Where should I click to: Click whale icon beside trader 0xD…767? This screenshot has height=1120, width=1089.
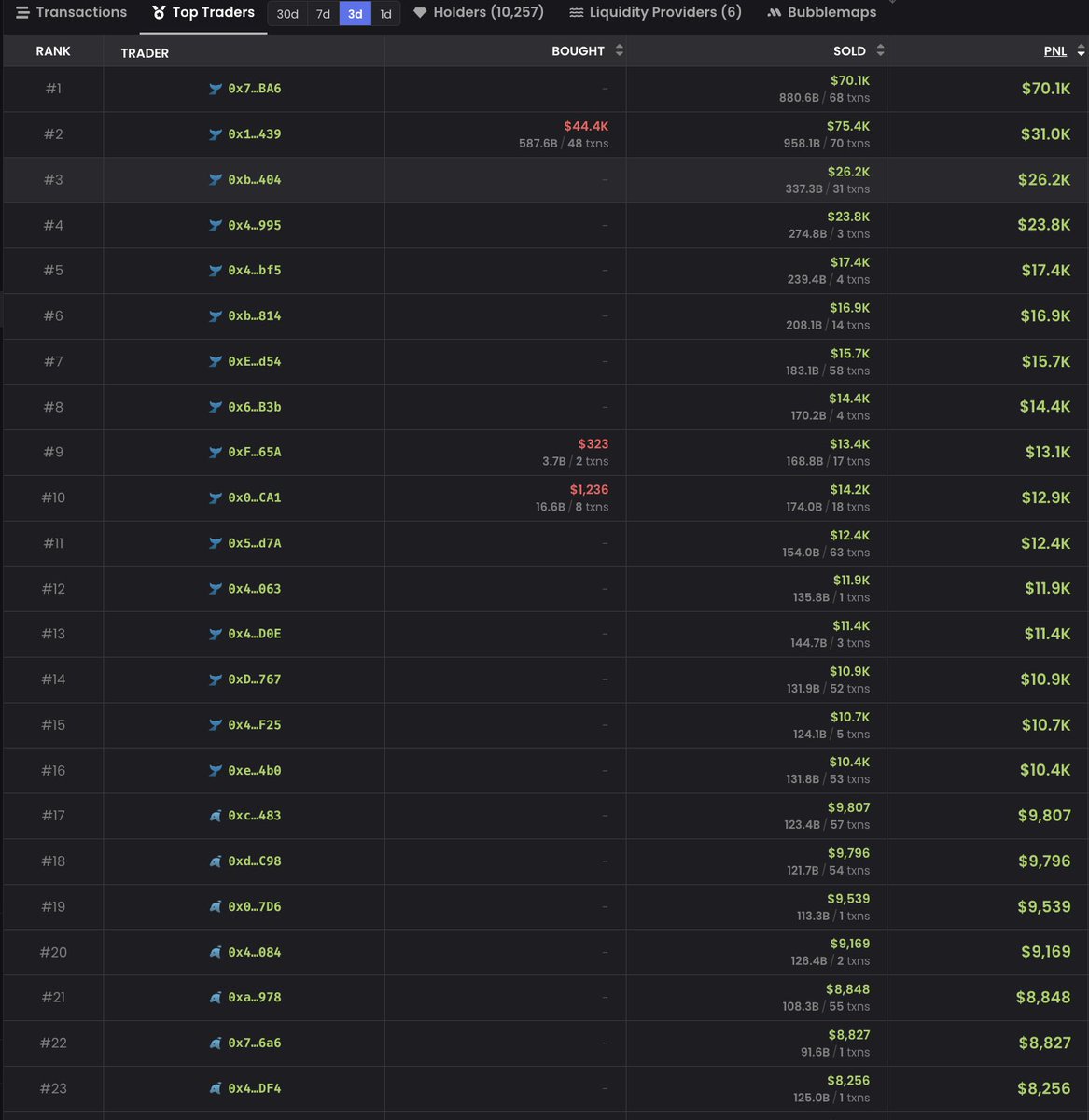(x=216, y=679)
